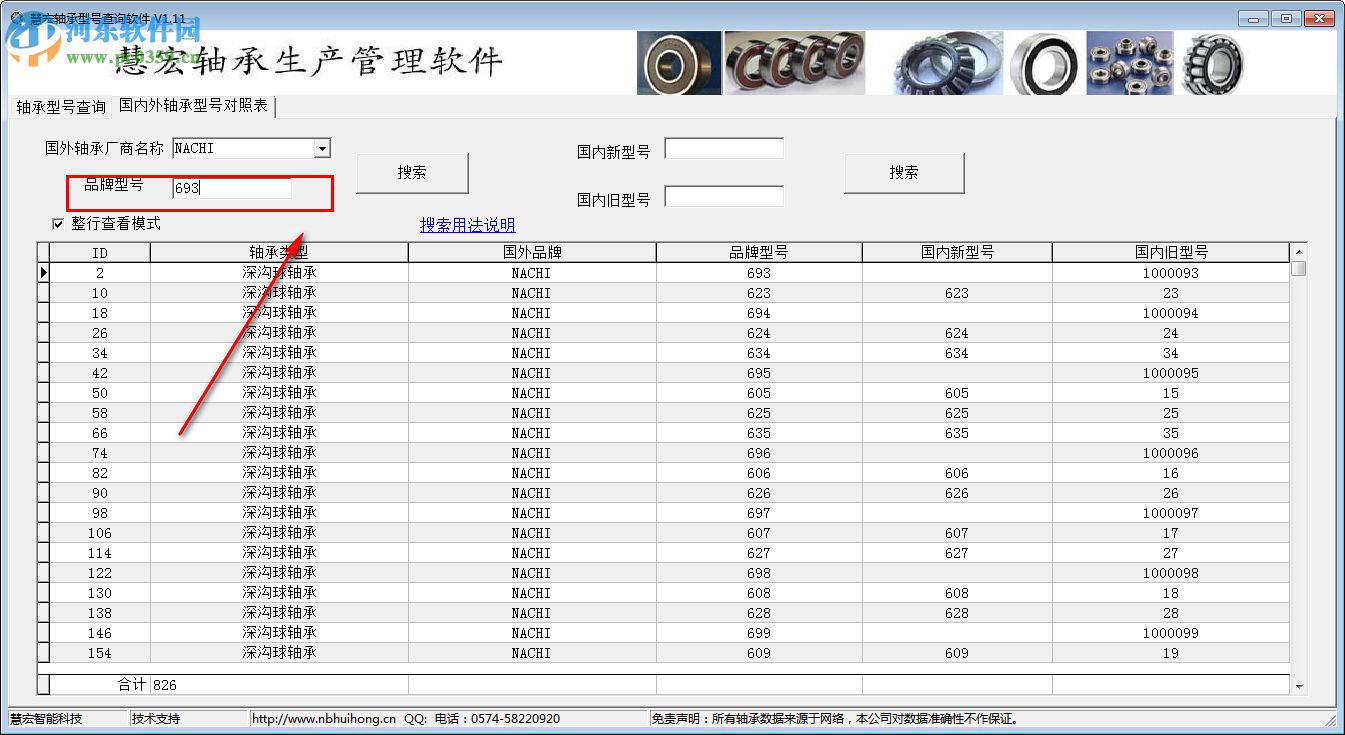Click the single ball bearing photo in header
The image size is (1345, 735).
tap(678, 62)
